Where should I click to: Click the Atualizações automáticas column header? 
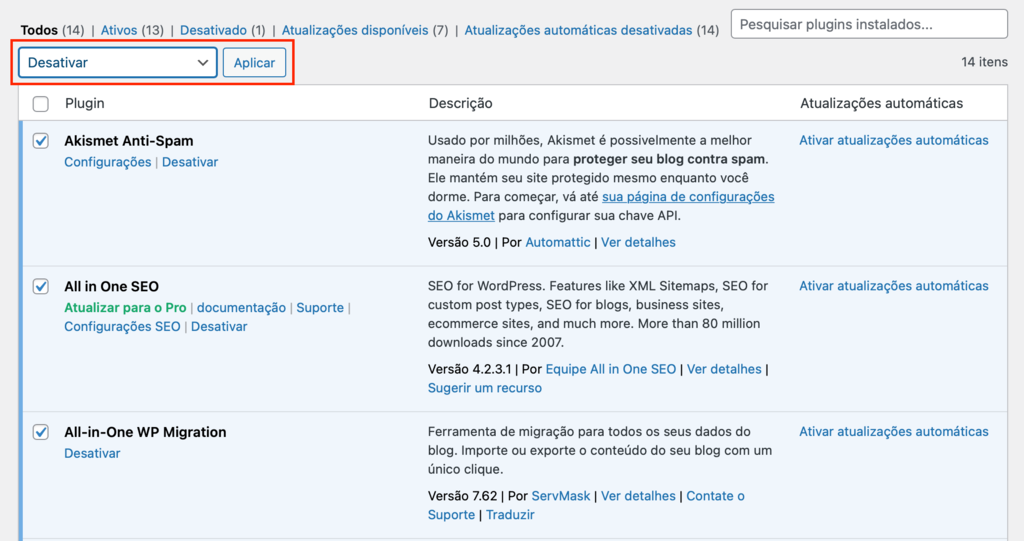click(881, 103)
